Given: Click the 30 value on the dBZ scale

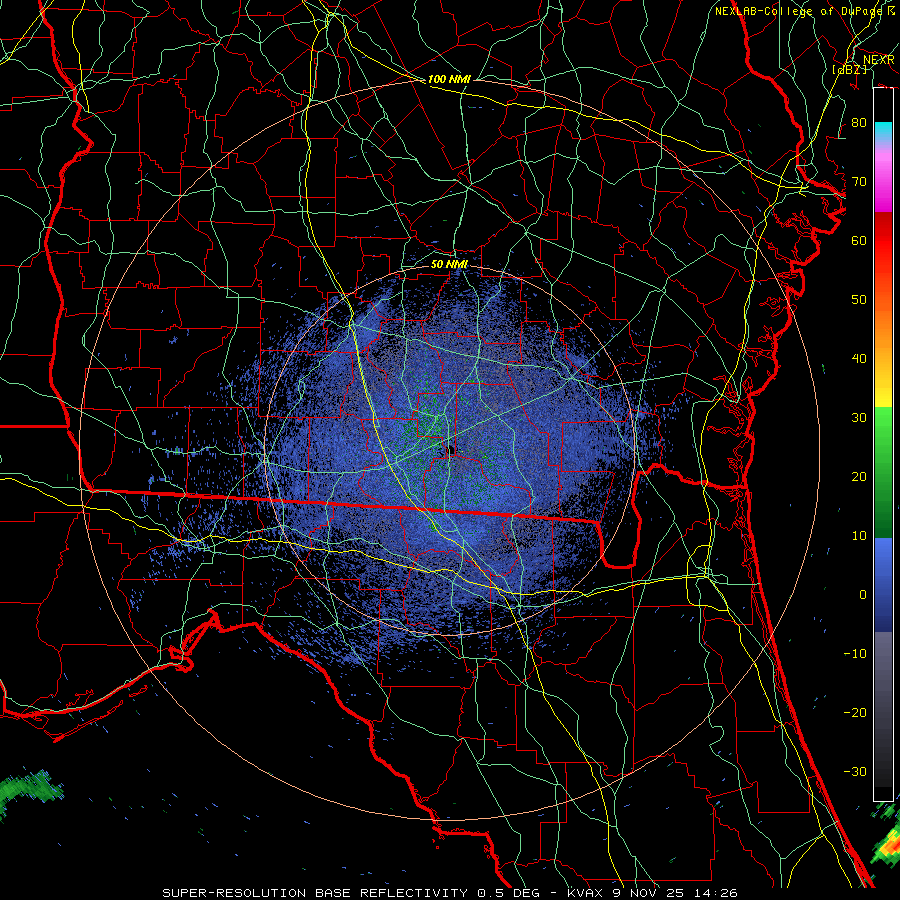Looking at the screenshot, I should point(859,417).
